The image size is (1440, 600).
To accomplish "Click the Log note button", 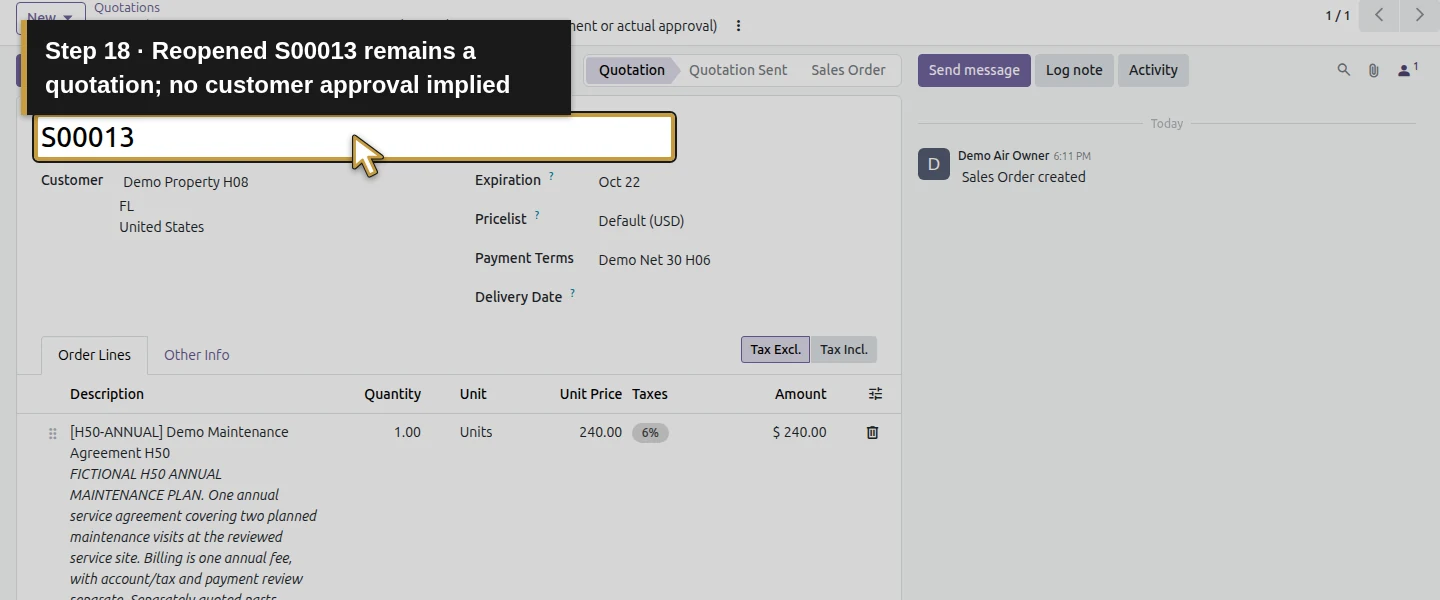I will point(1074,70).
